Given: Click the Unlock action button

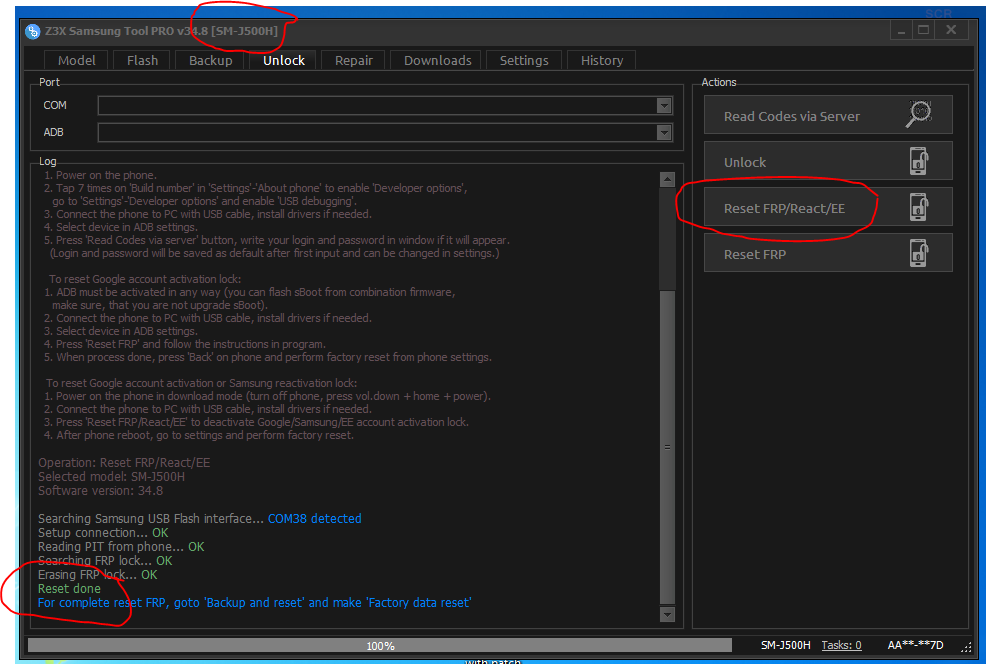Looking at the screenshot, I should 828,161.
